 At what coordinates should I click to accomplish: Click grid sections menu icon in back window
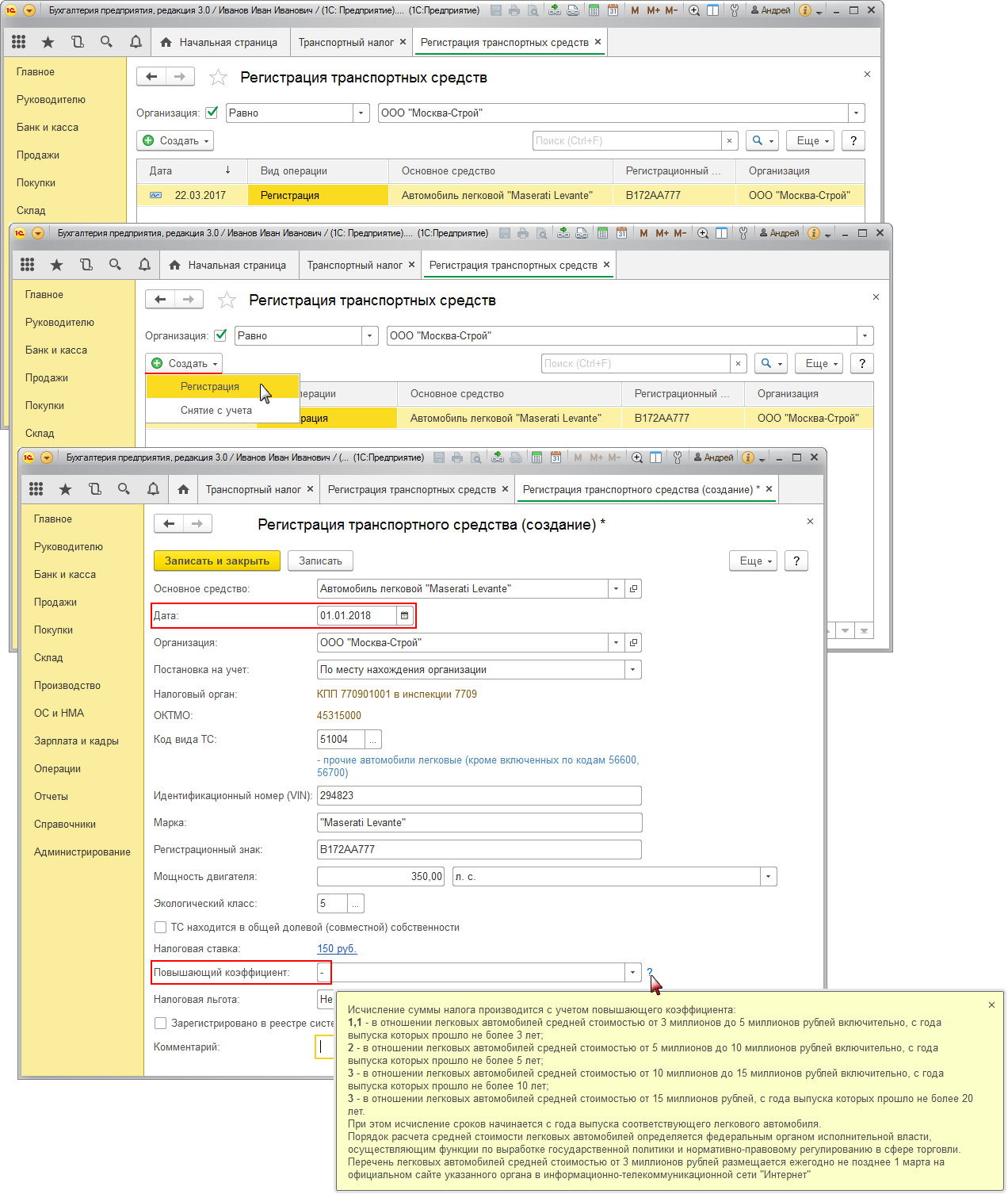pyautogui.click(x=18, y=42)
